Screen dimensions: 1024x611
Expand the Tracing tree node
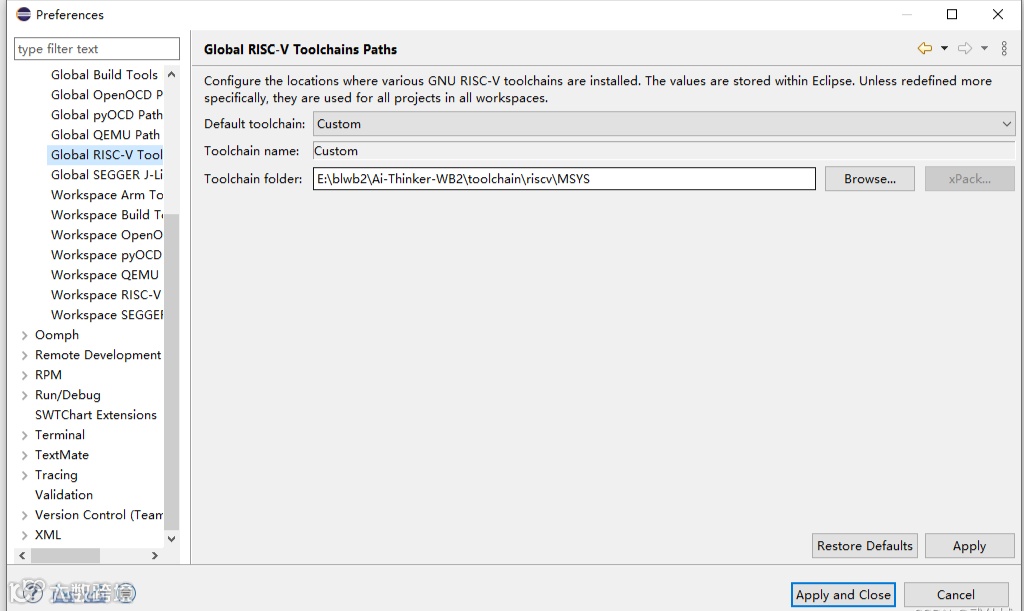24,475
